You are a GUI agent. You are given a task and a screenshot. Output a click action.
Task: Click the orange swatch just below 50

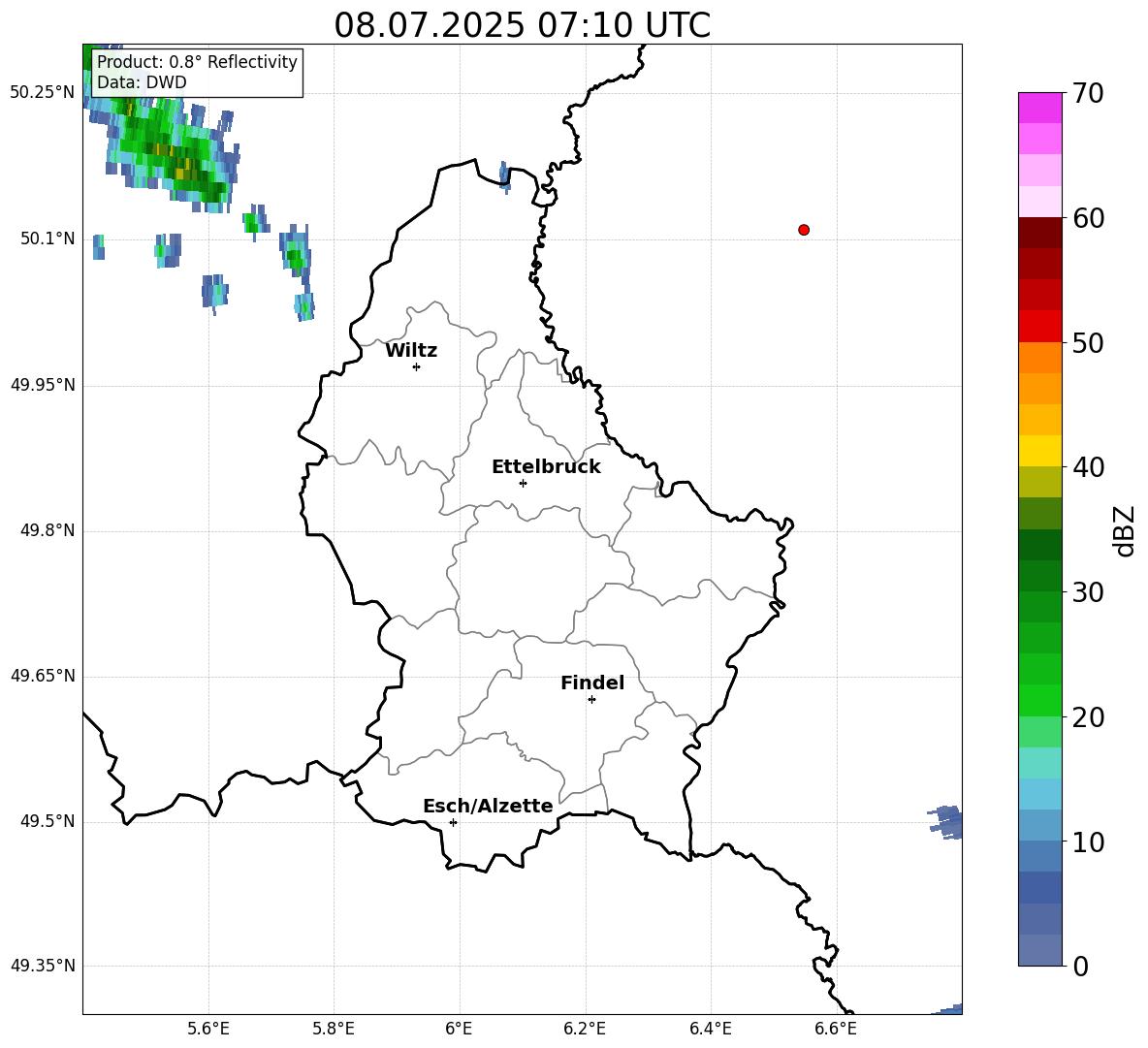pos(1039,357)
